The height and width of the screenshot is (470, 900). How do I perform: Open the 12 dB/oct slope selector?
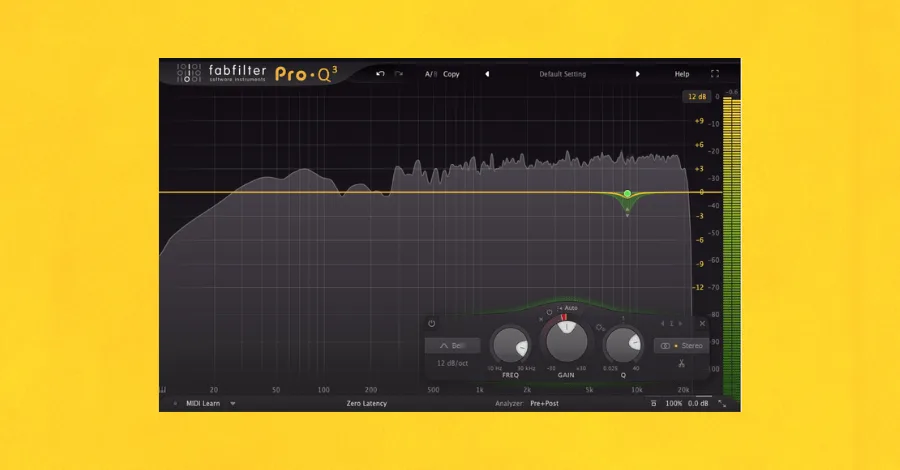(x=452, y=363)
